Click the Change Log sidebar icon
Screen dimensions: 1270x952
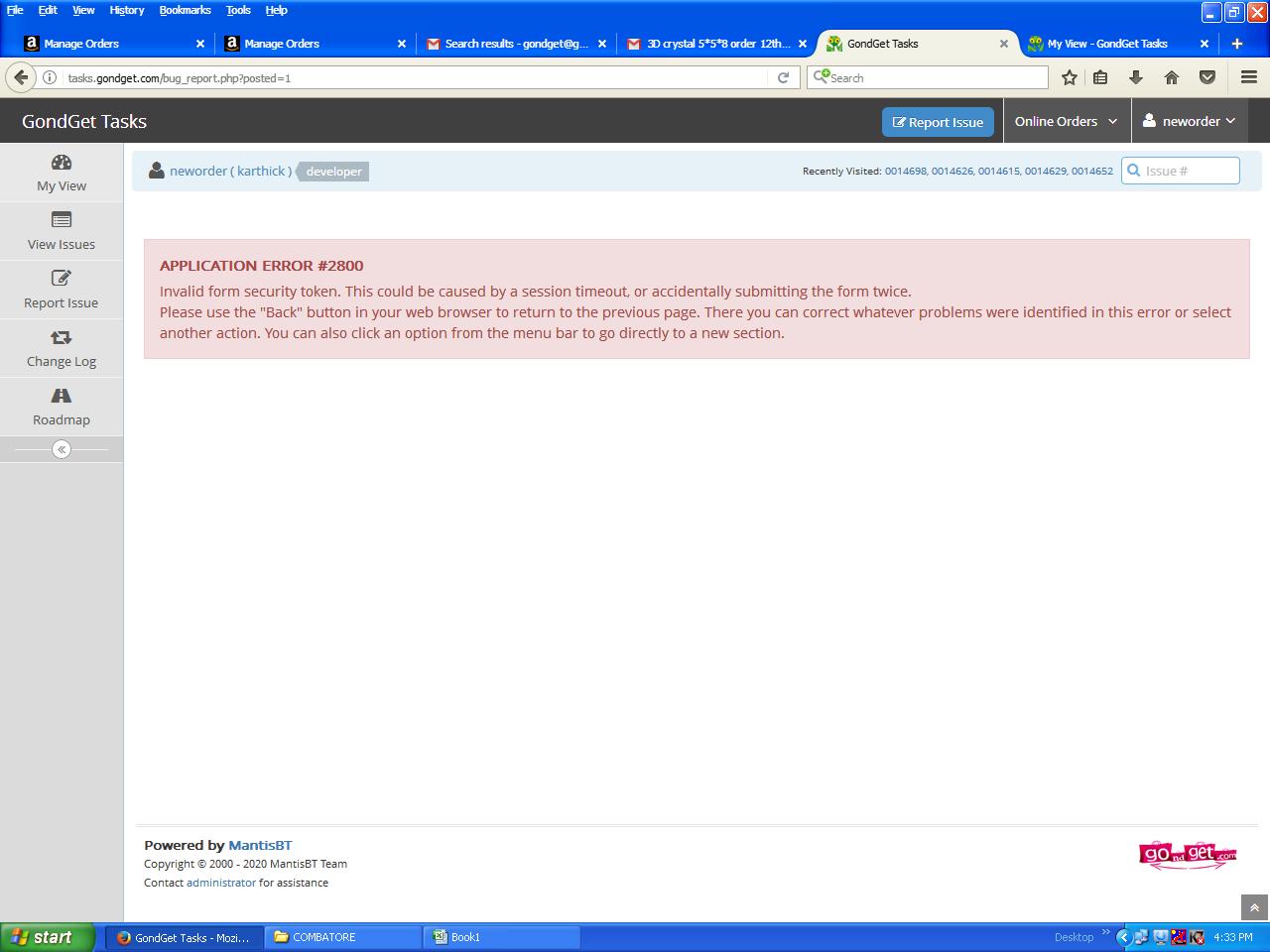point(62,338)
